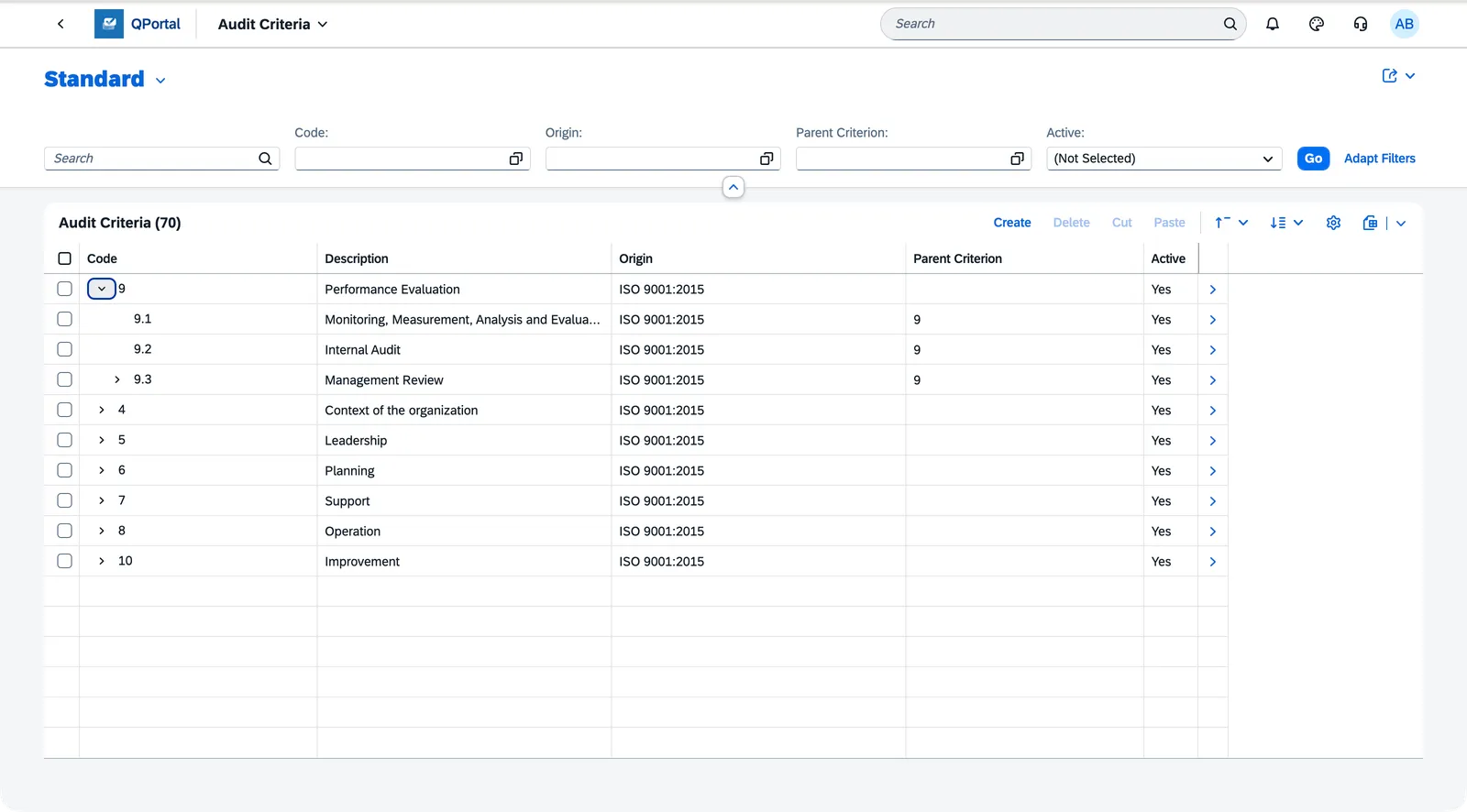Open details arrow for Planning row
This screenshot has width=1467, height=812.
click(x=1213, y=471)
